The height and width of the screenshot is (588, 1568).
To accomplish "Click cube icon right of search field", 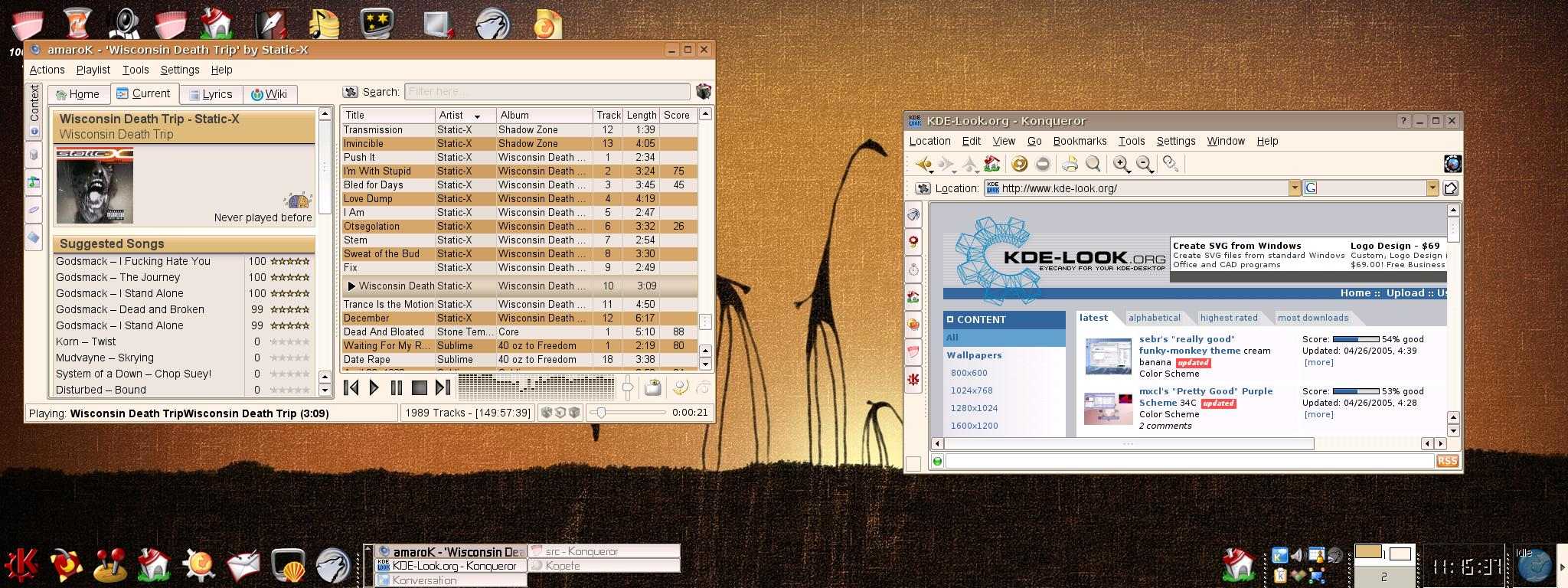I will (x=703, y=92).
